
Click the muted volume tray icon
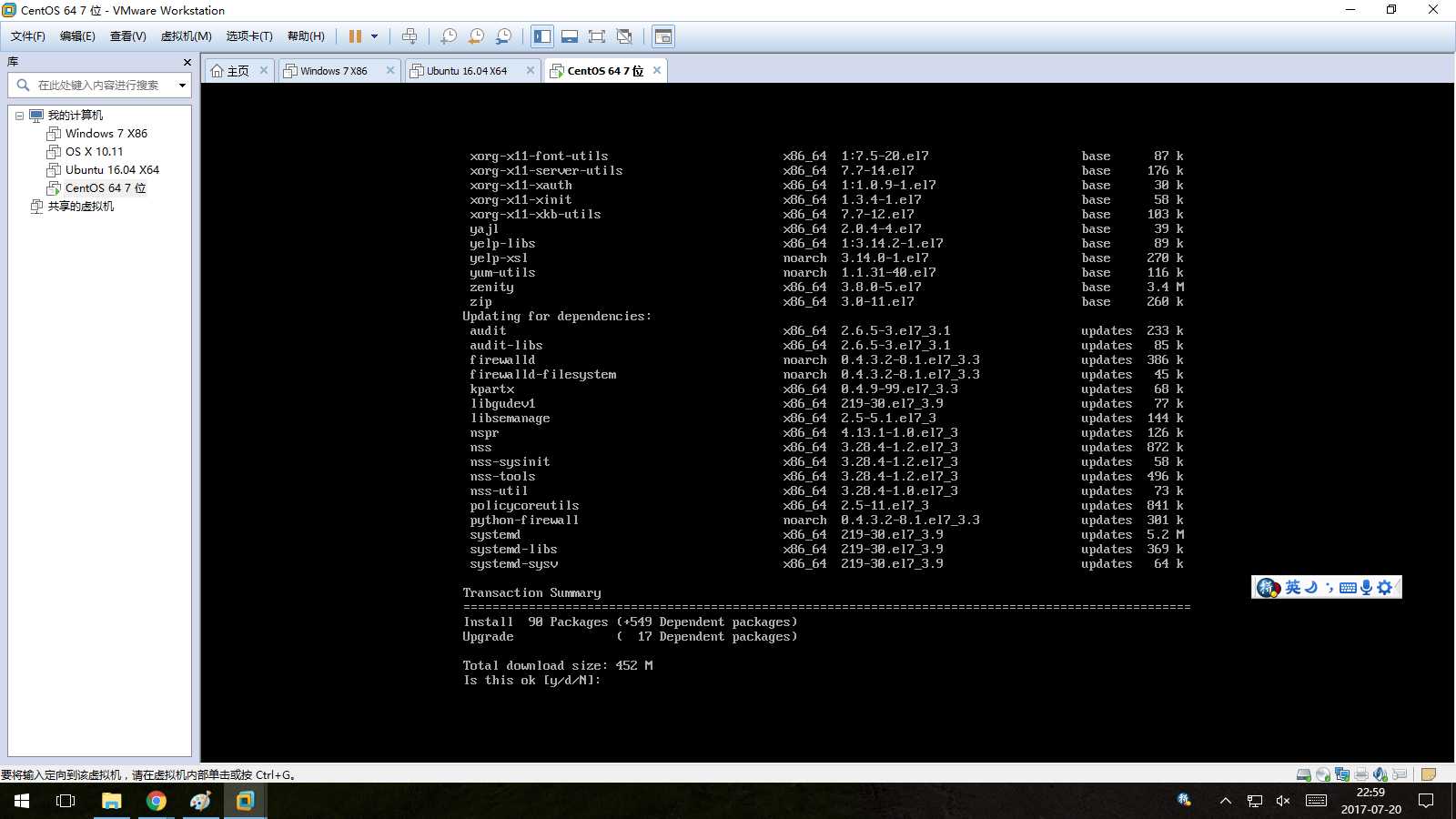pyautogui.click(x=1283, y=801)
